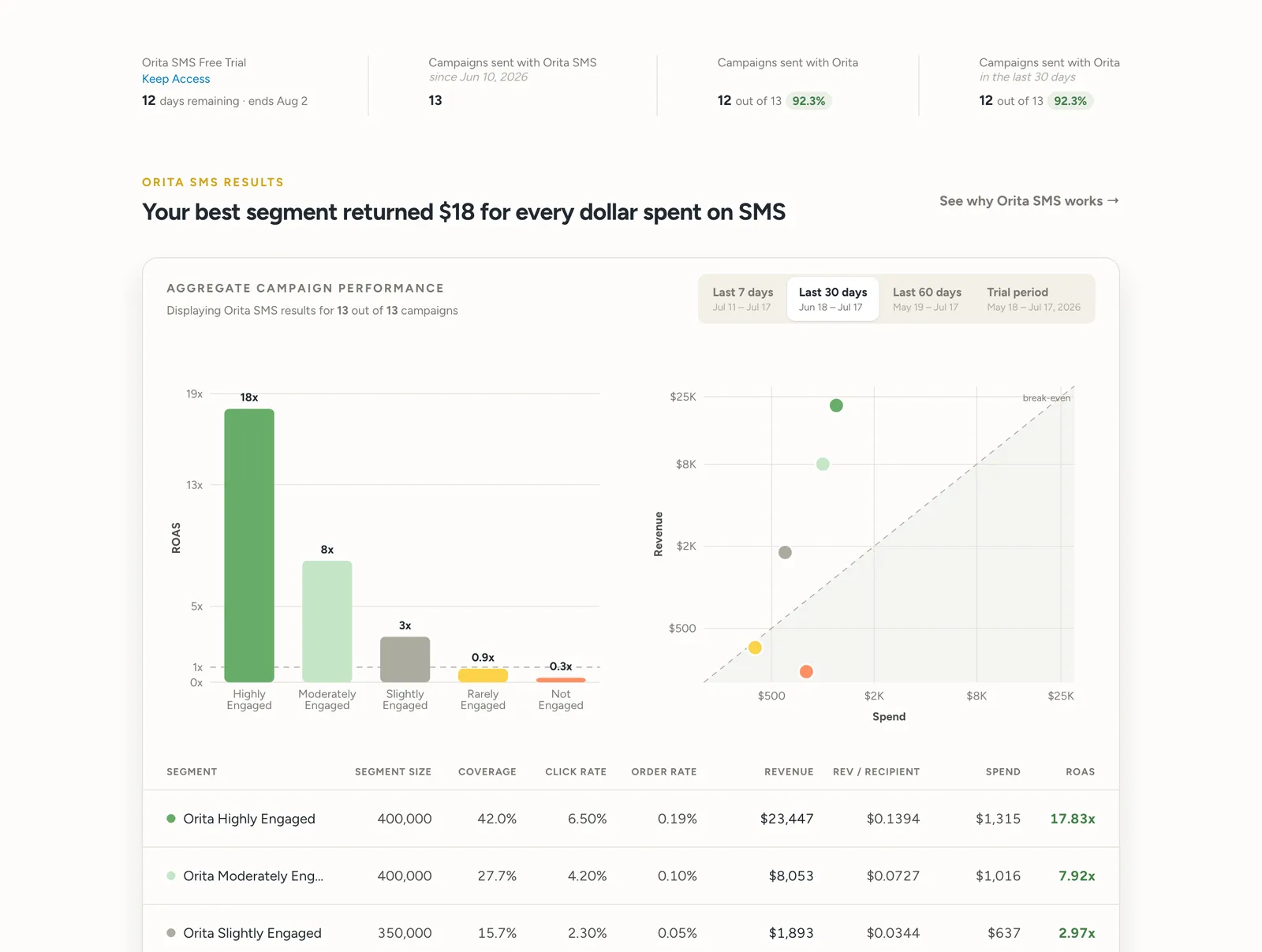Choose the Trial period tab
The width and height of the screenshot is (1262, 952).
coord(1033,299)
